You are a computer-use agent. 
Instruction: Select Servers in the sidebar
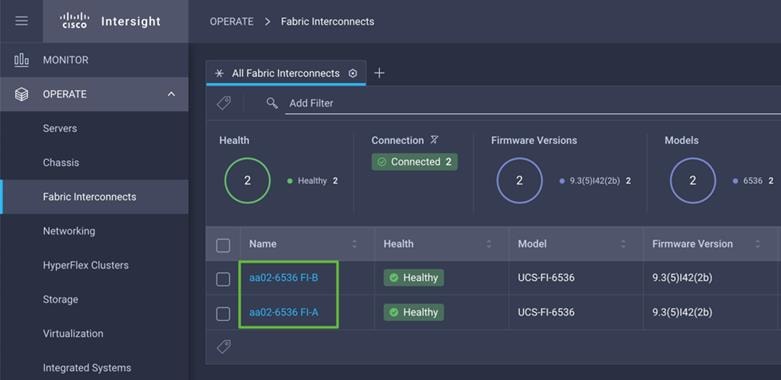tap(60, 128)
